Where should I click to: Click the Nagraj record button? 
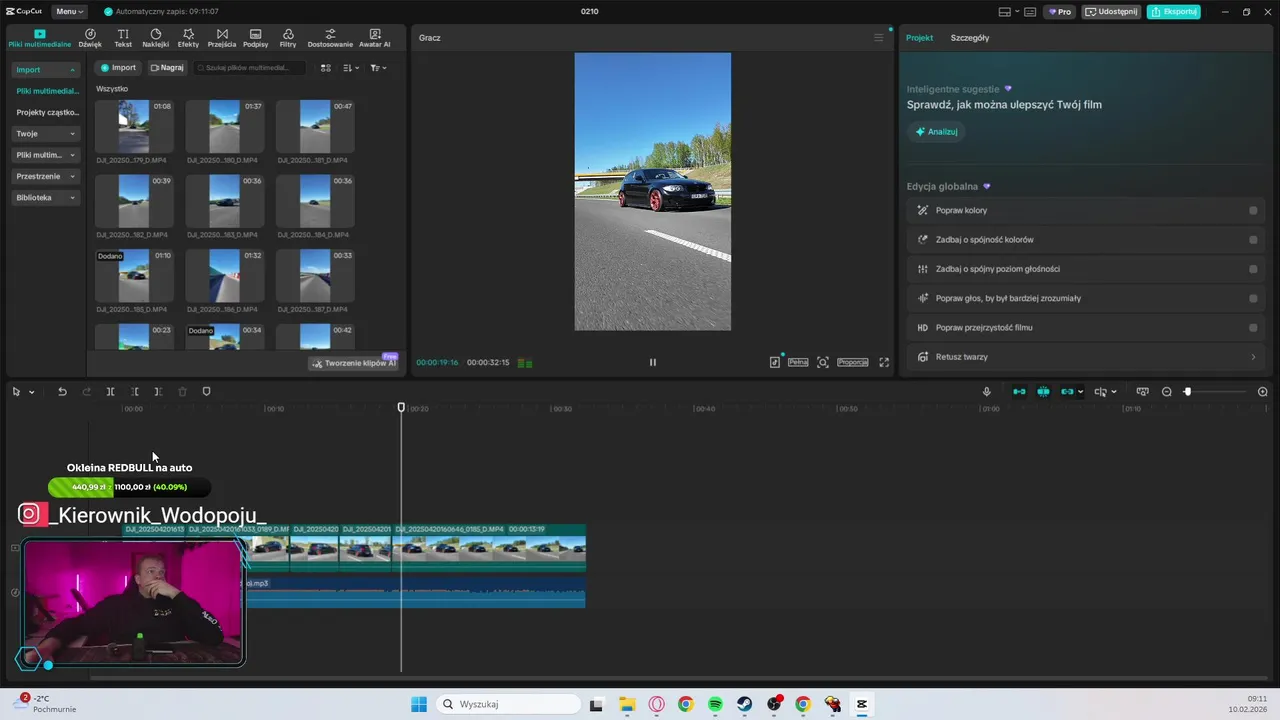[167, 68]
